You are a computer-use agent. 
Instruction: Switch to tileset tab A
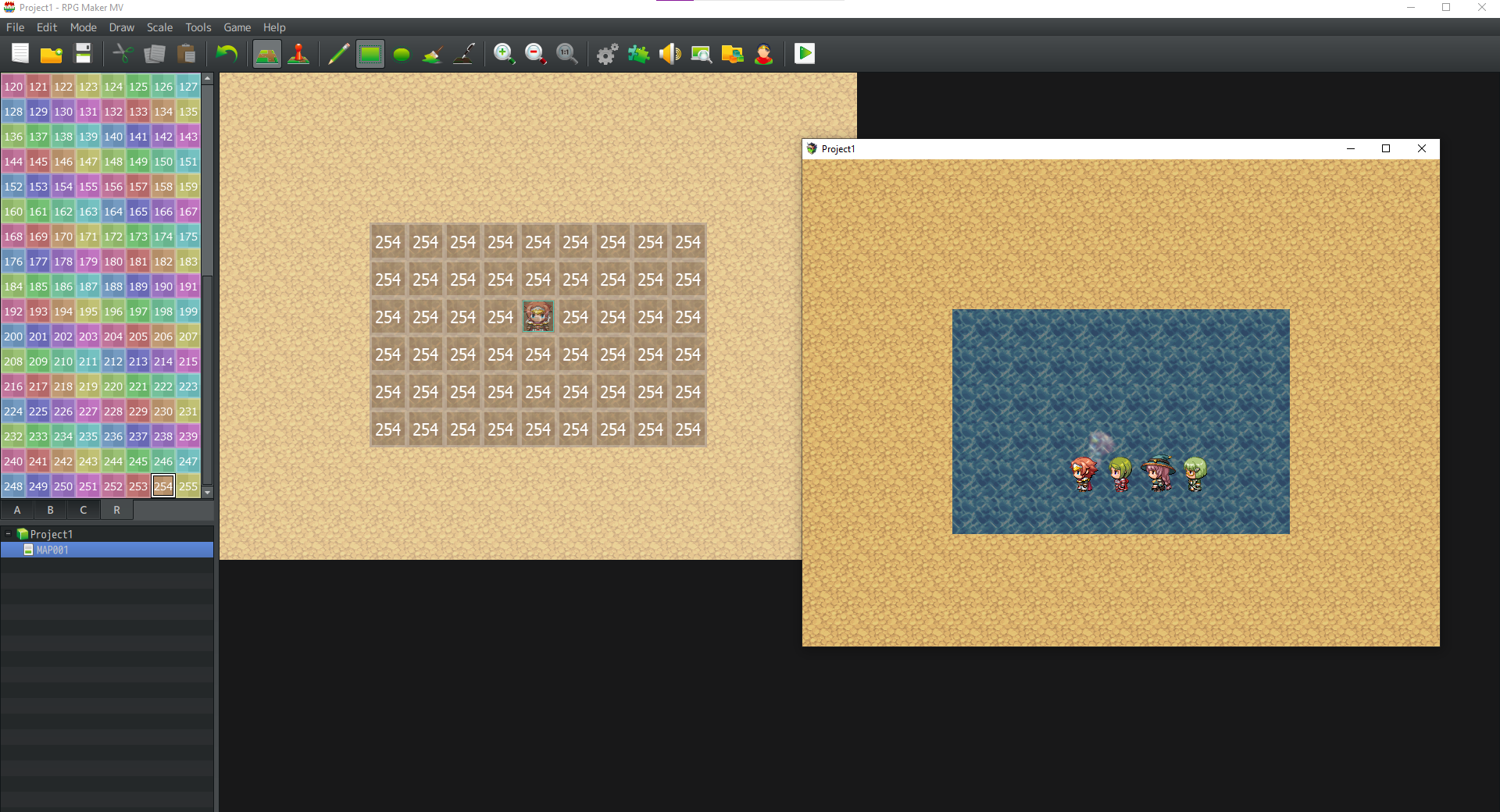coord(17,510)
